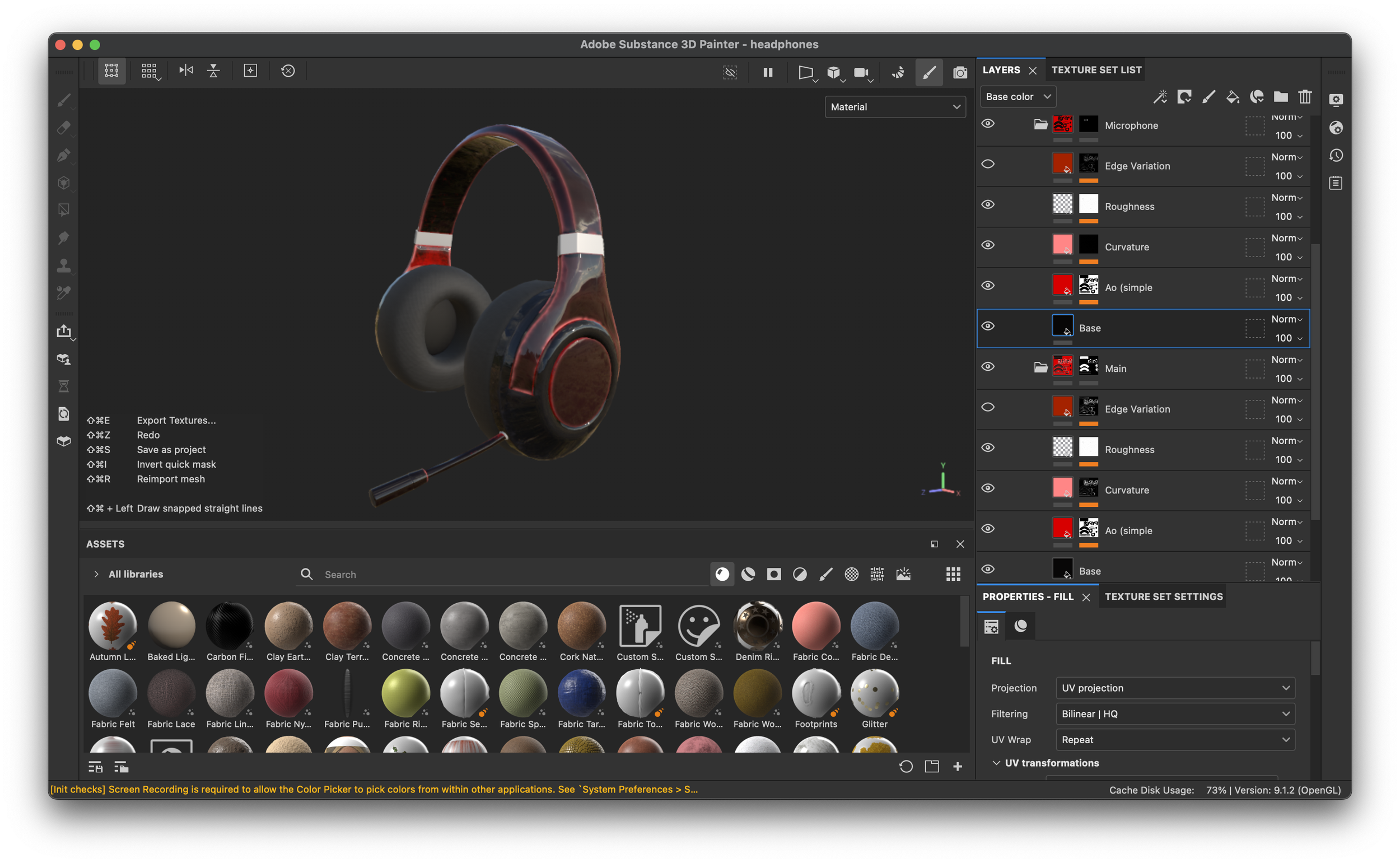Screen dimensions: 1400x863
Task: Click the Pause rendering button
Action: (x=768, y=72)
